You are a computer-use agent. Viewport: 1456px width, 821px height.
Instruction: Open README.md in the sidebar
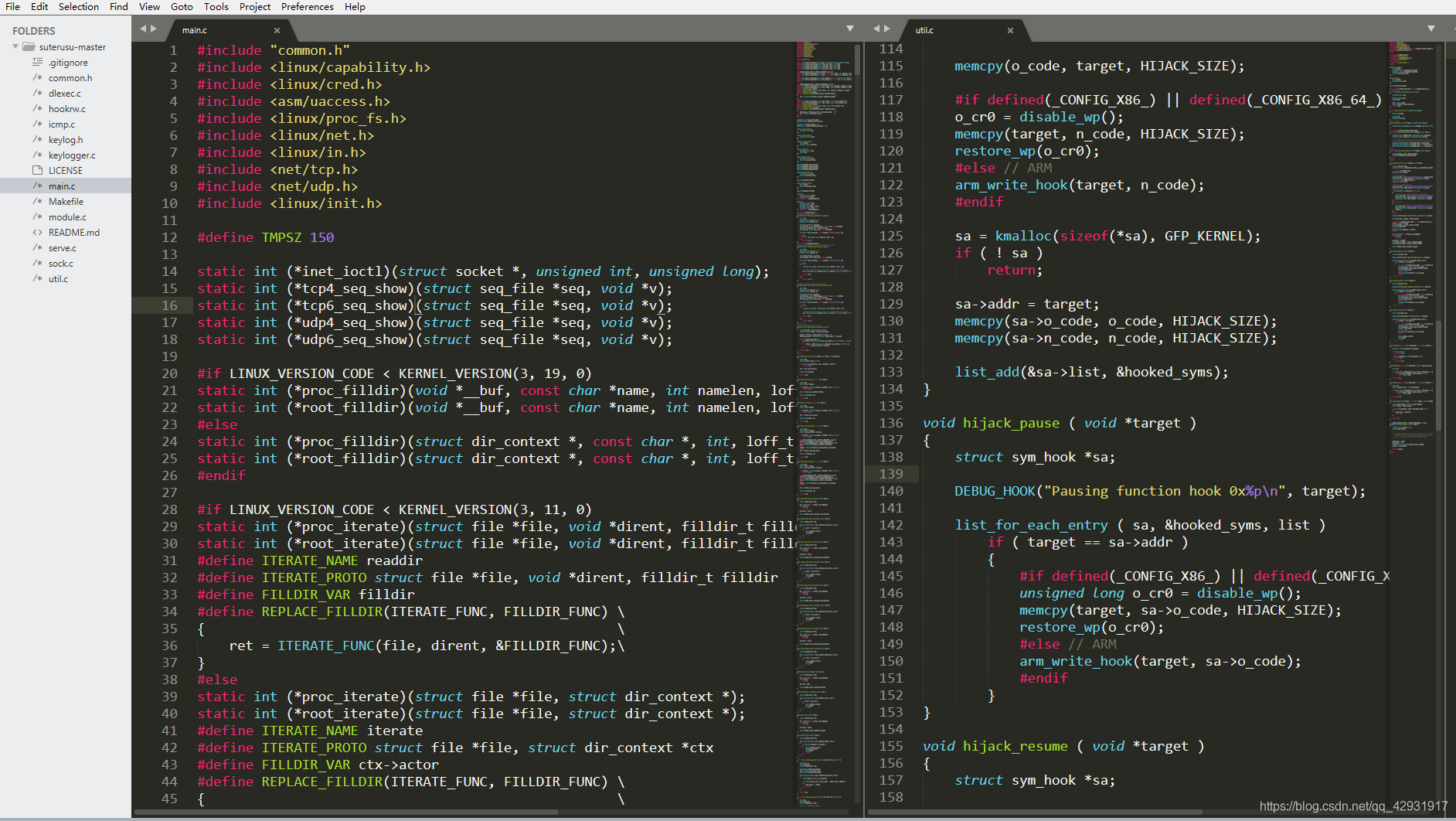pyautogui.click(x=73, y=233)
